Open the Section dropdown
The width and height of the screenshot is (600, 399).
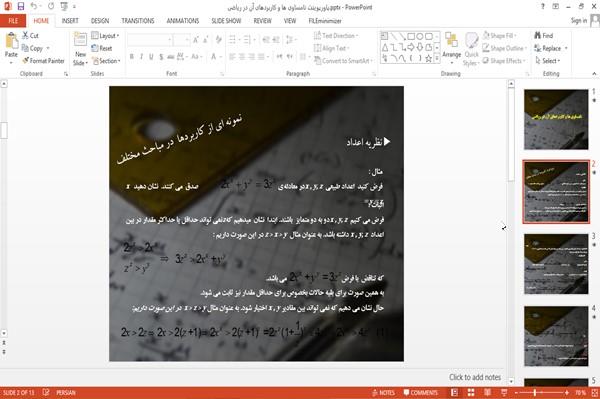tap(106, 61)
